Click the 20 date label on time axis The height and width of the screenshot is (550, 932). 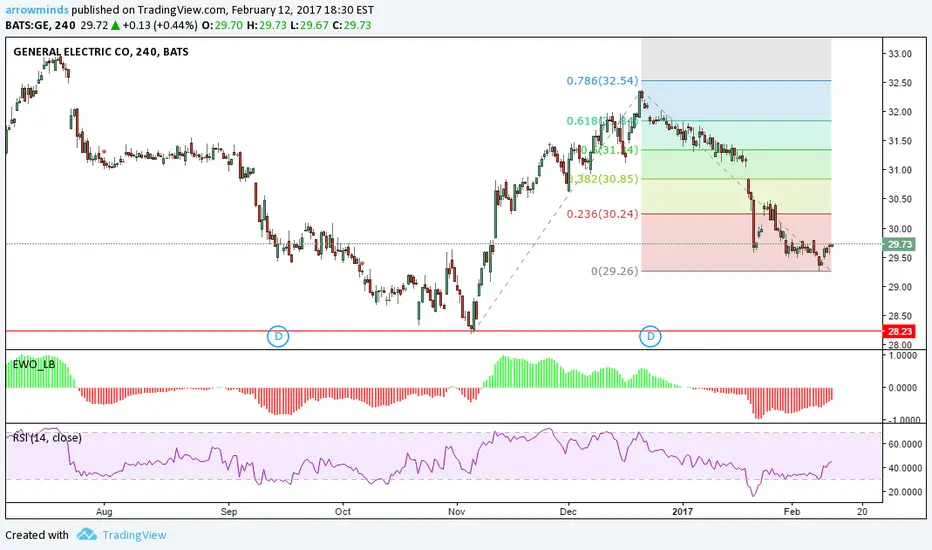coord(862,511)
